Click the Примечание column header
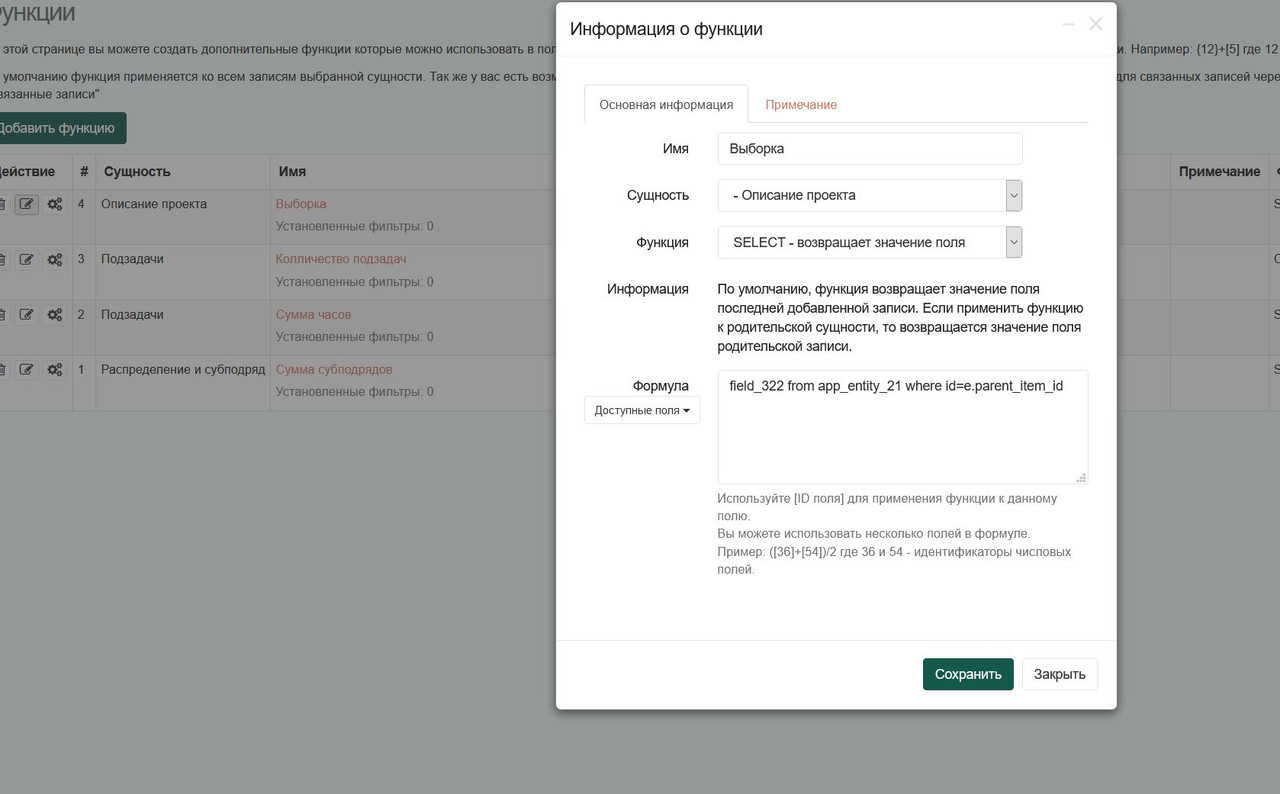 pos(1219,172)
